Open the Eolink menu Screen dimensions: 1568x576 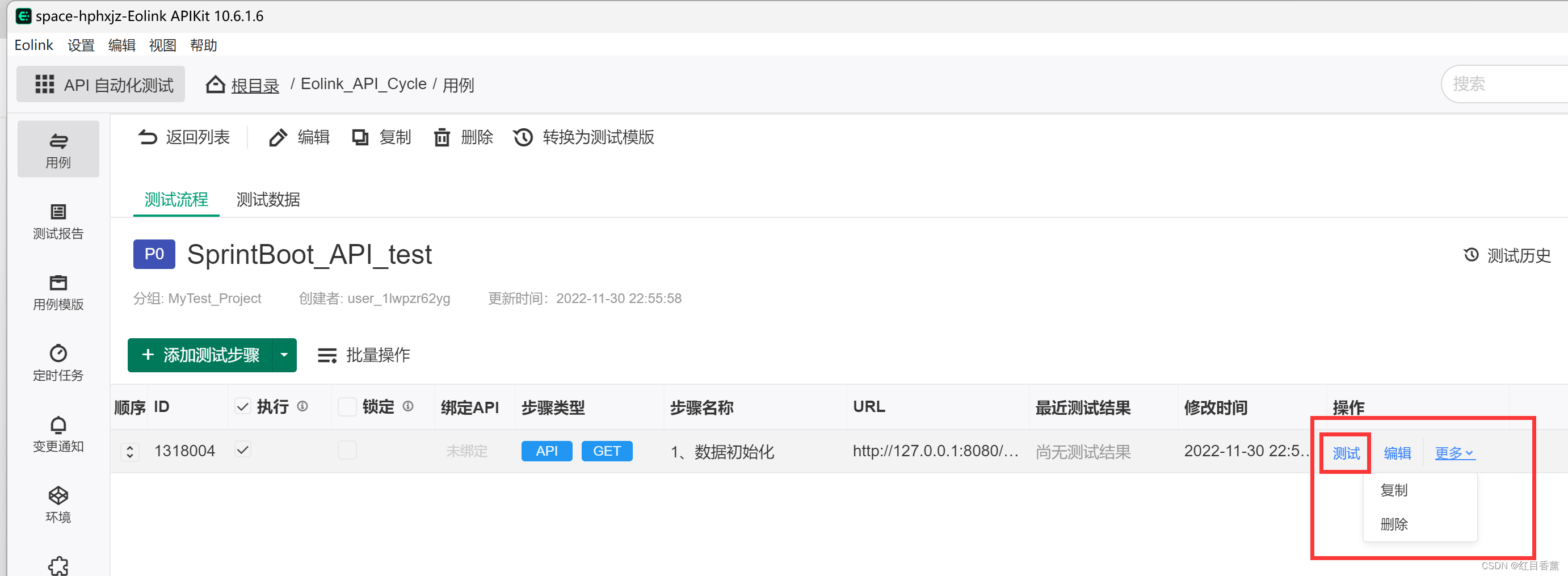[x=33, y=45]
